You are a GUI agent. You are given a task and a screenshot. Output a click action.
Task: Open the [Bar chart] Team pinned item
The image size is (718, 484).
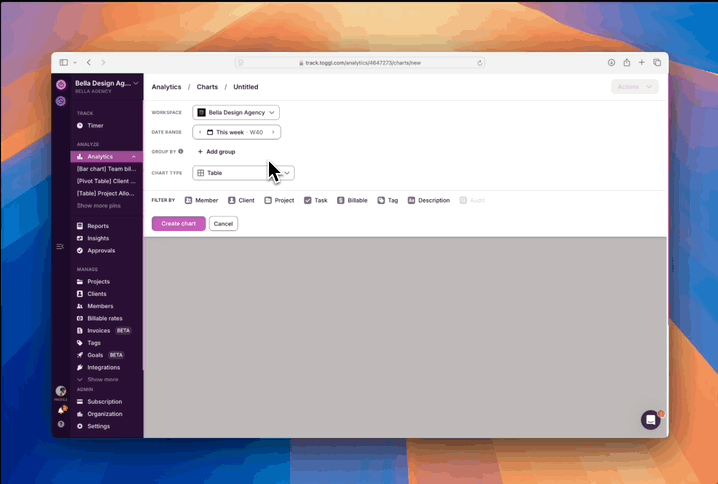(x=106, y=169)
